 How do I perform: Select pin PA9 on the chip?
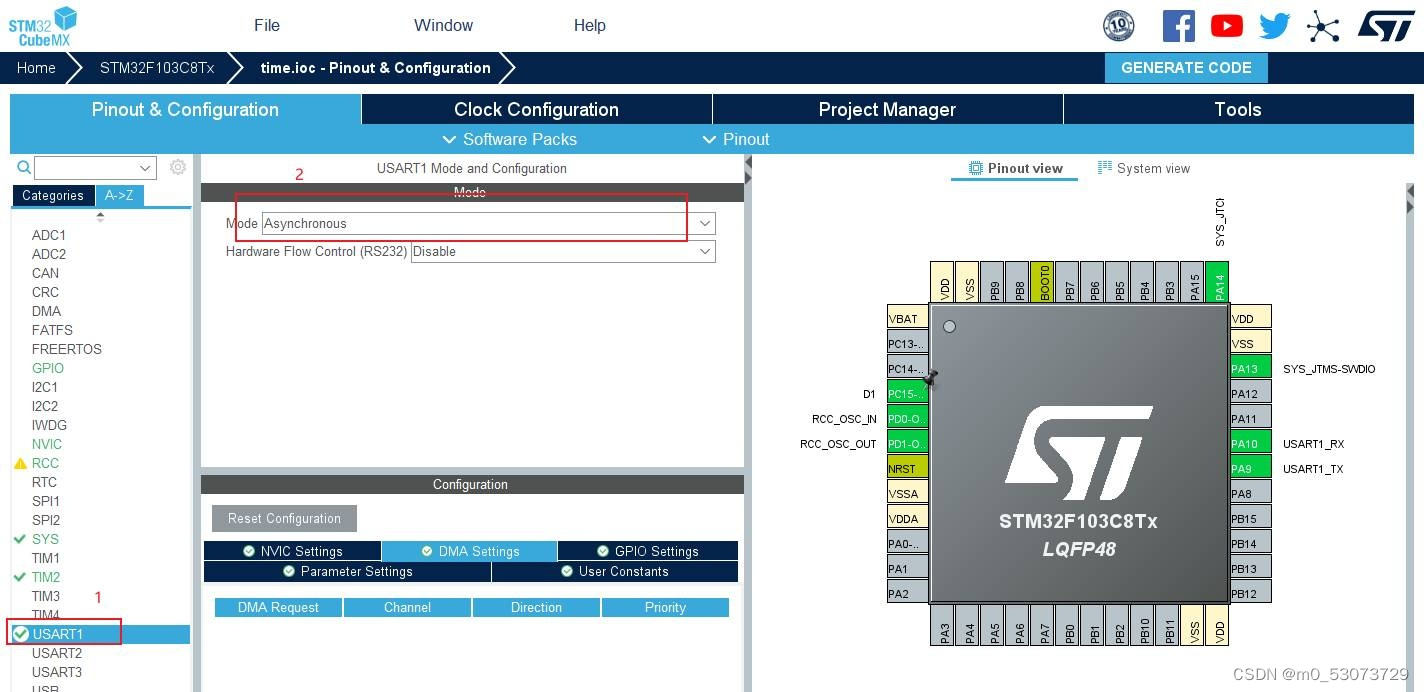pyautogui.click(x=1250, y=468)
